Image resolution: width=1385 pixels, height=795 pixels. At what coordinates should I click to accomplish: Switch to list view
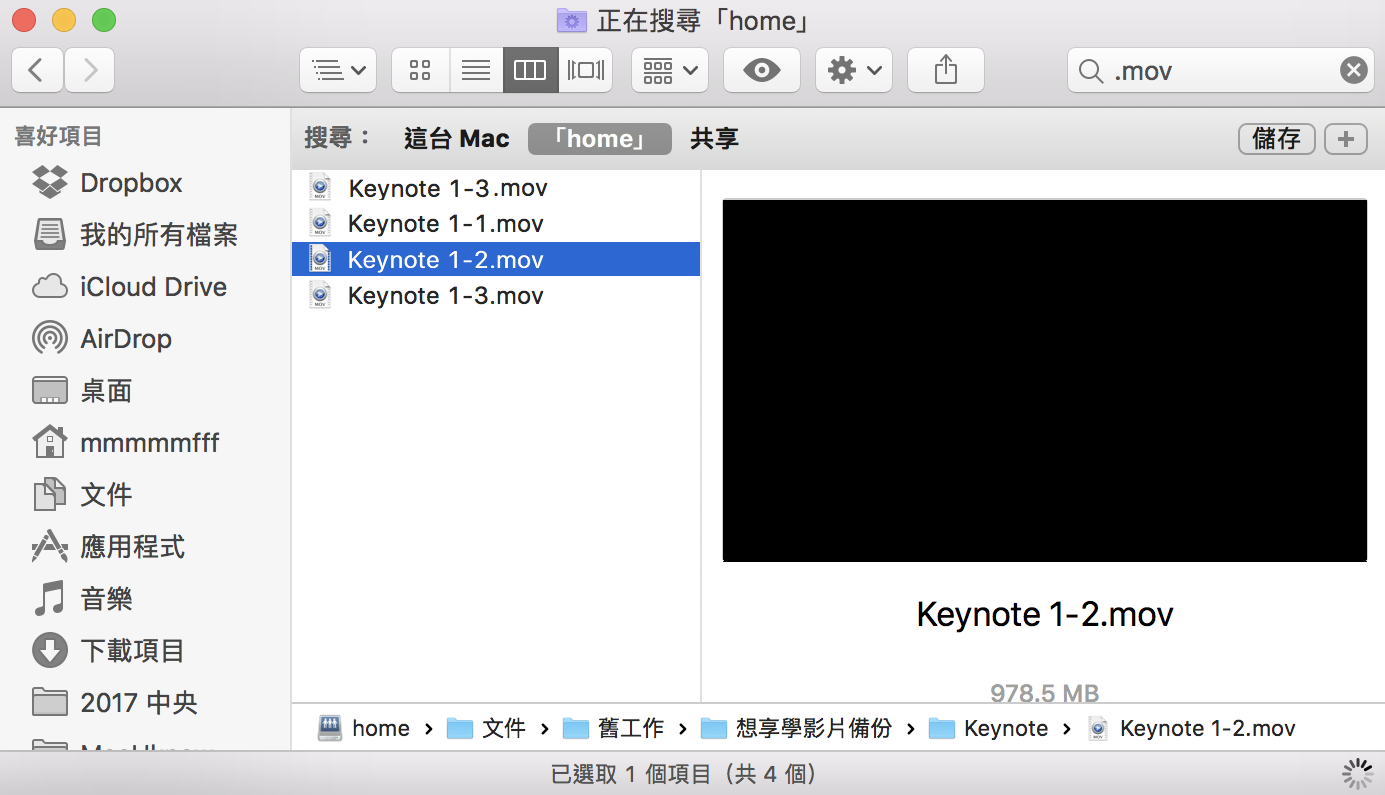(x=476, y=70)
